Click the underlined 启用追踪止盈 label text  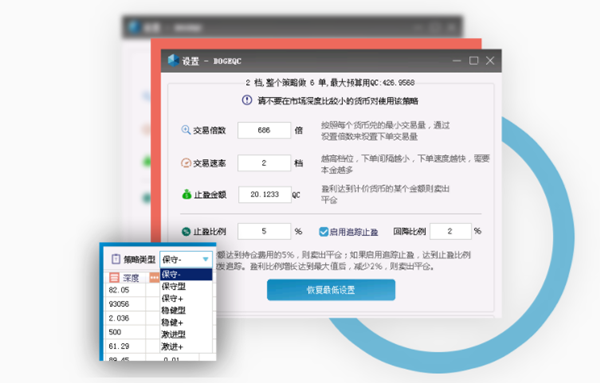coord(354,232)
